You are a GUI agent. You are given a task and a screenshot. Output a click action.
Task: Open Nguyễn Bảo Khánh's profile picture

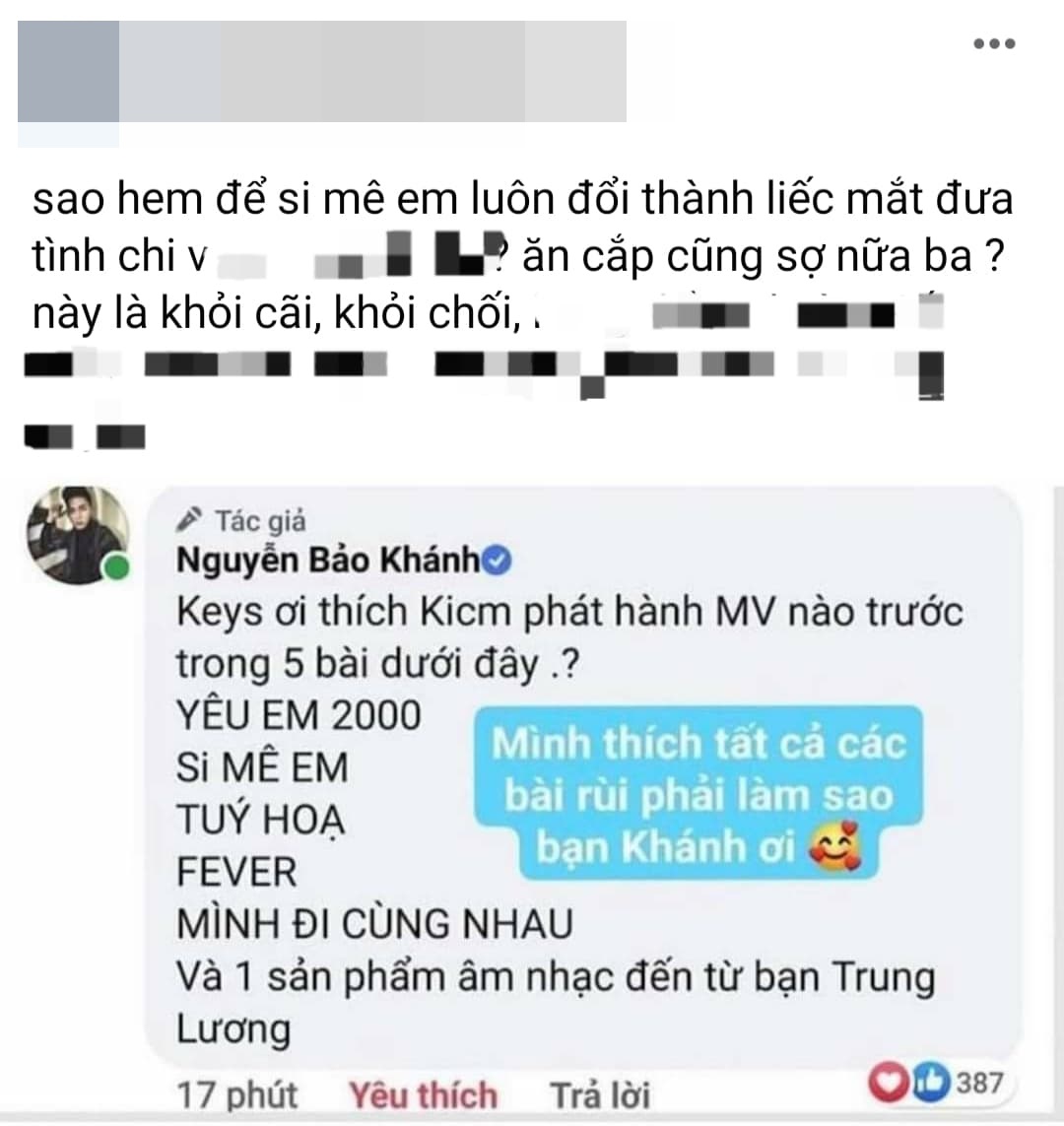coord(78,535)
